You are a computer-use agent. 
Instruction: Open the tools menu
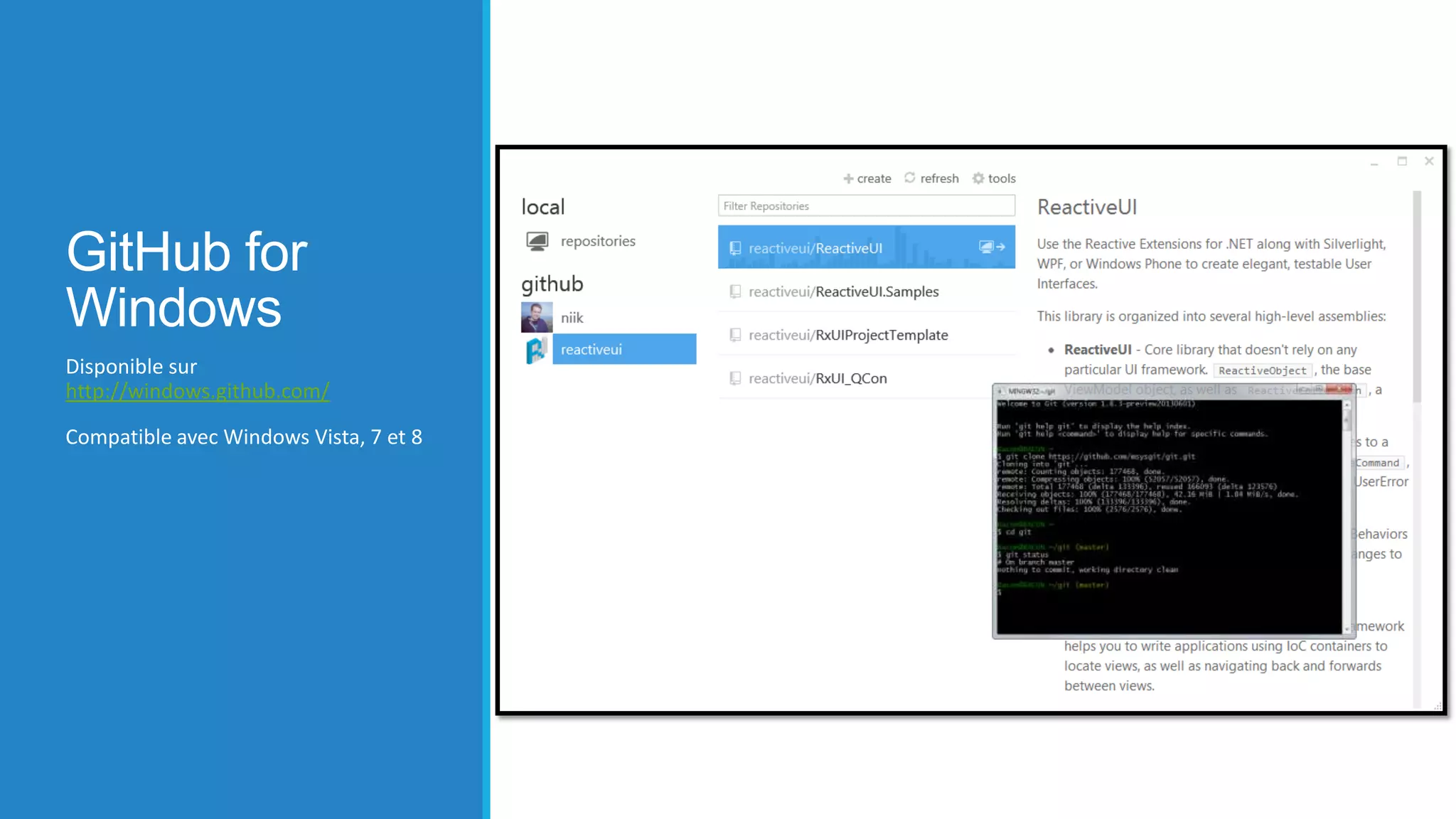pyautogui.click(x=994, y=178)
